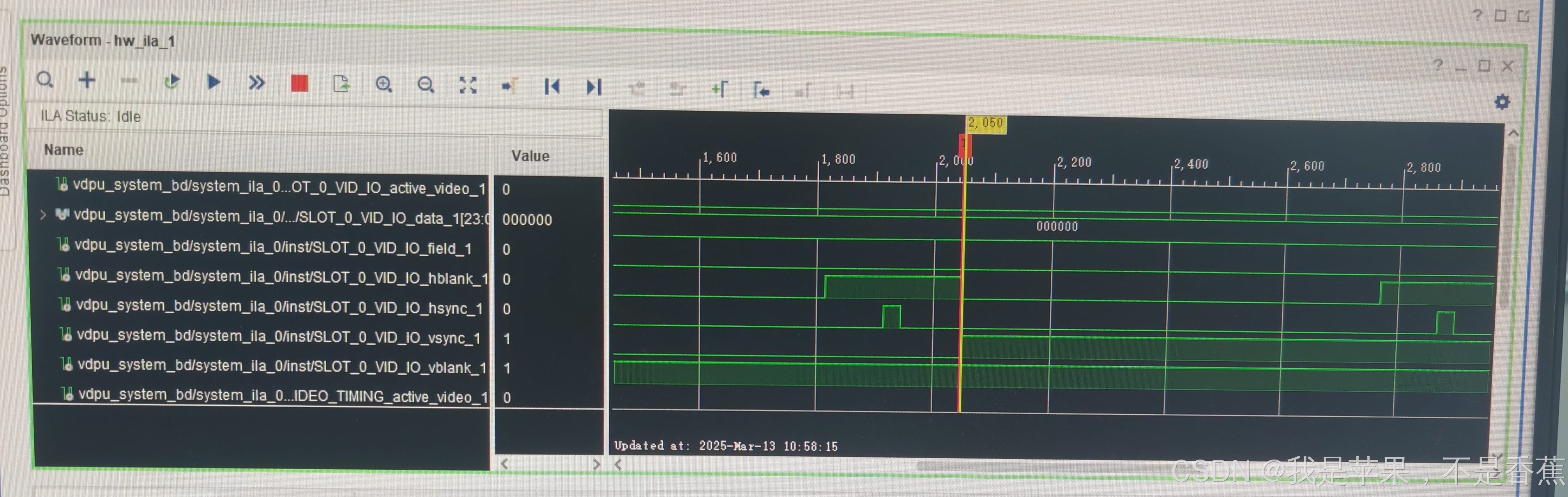Run trigger immediate double-arrow icon
The image size is (1568, 497).
[257, 82]
